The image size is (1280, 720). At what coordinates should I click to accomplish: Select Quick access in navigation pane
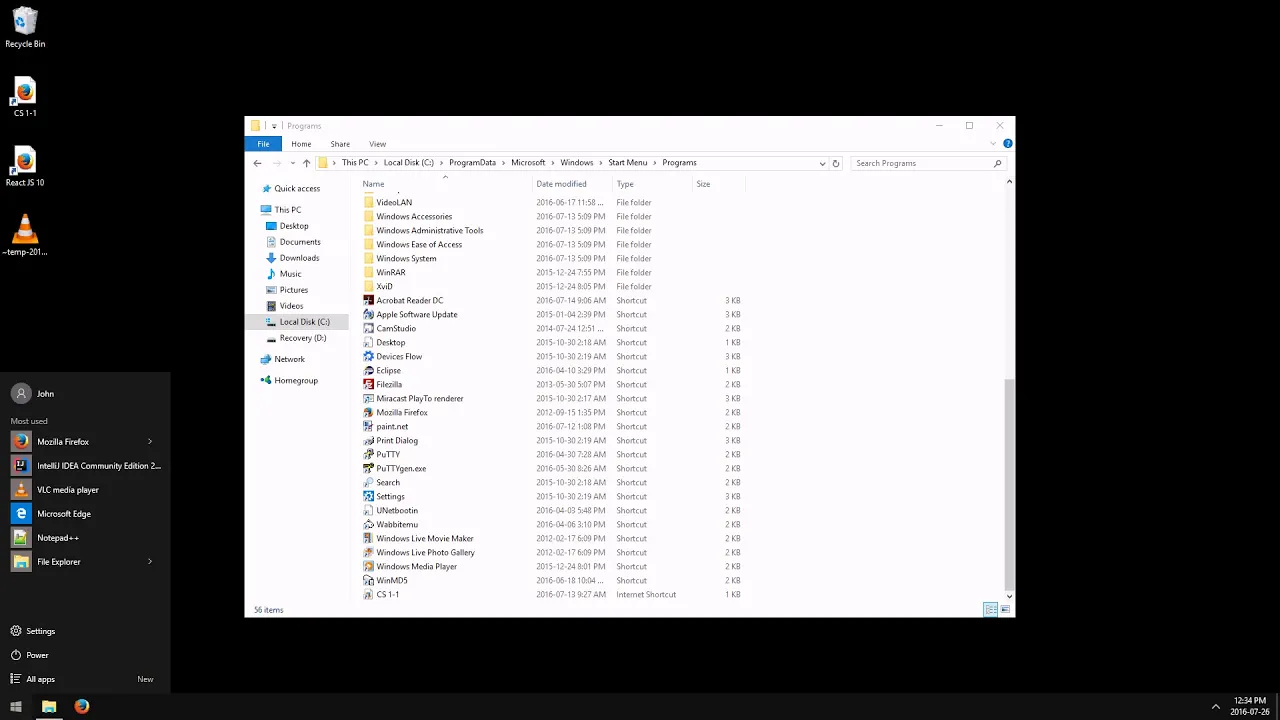(x=297, y=188)
